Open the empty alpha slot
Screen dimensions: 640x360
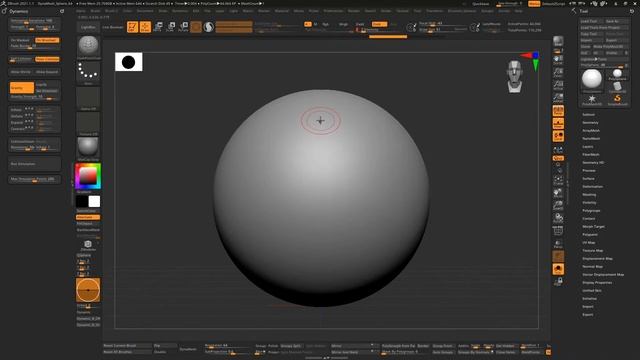coord(88,97)
